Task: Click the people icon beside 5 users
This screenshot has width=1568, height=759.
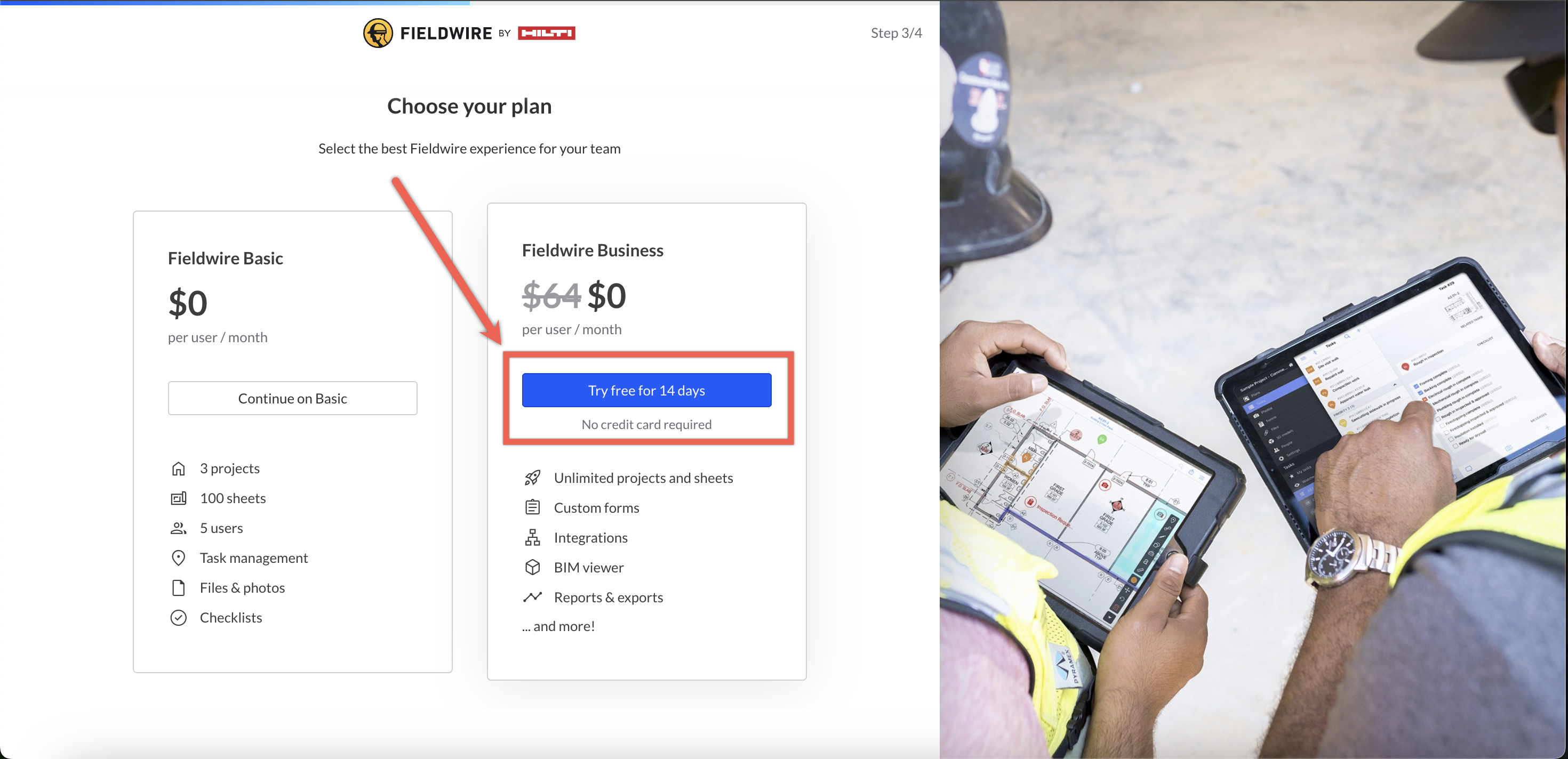Action: [178, 528]
